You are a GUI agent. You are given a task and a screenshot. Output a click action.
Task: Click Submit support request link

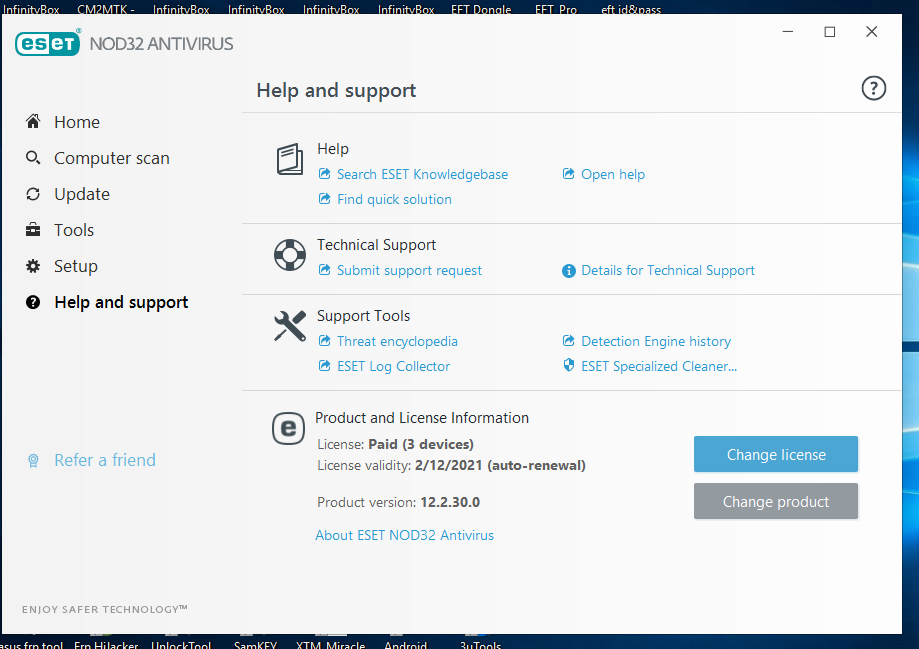[409, 270]
